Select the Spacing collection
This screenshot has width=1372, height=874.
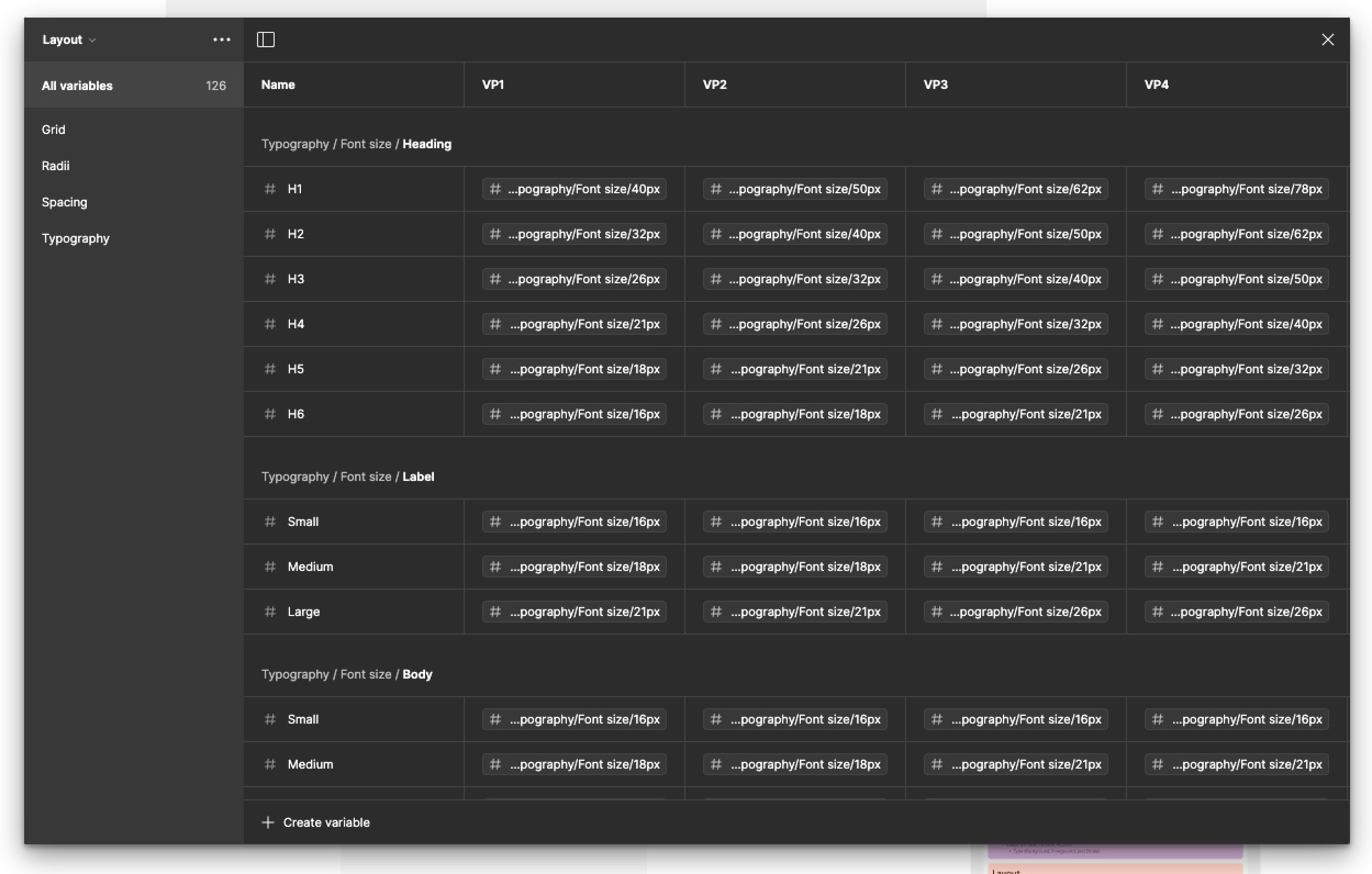pos(64,202)
